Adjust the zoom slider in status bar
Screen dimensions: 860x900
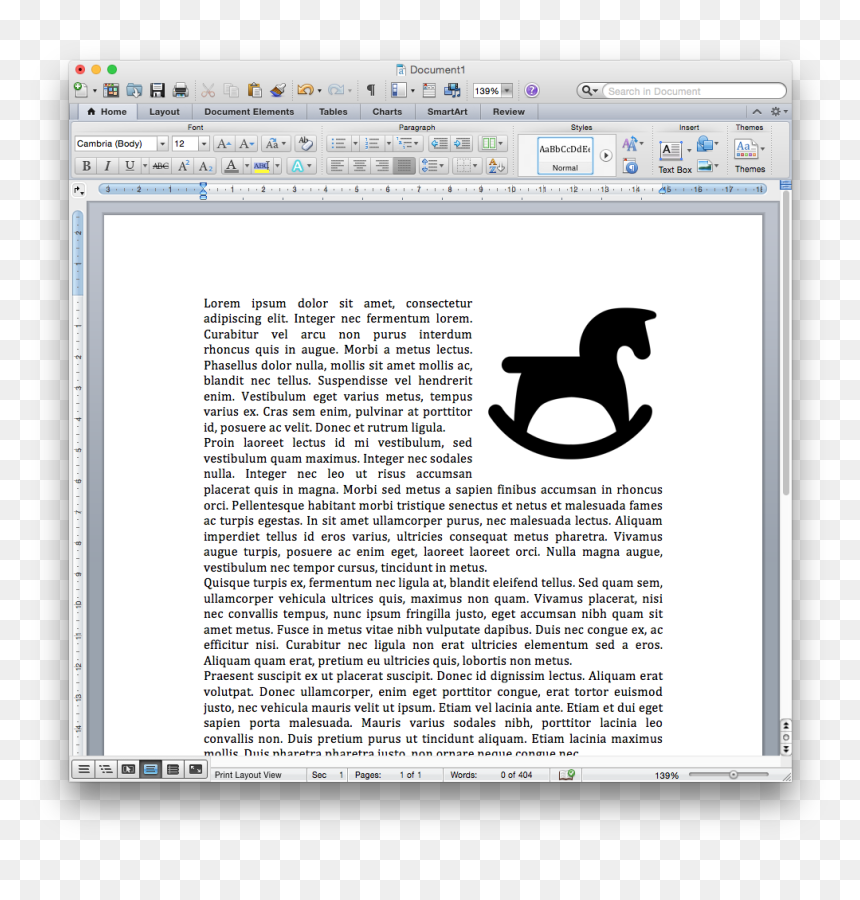(x=733, y=775)
